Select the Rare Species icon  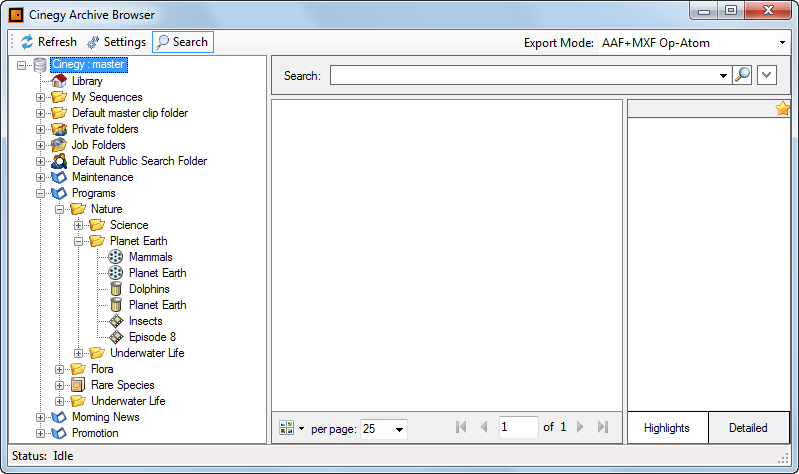(78, 385)
